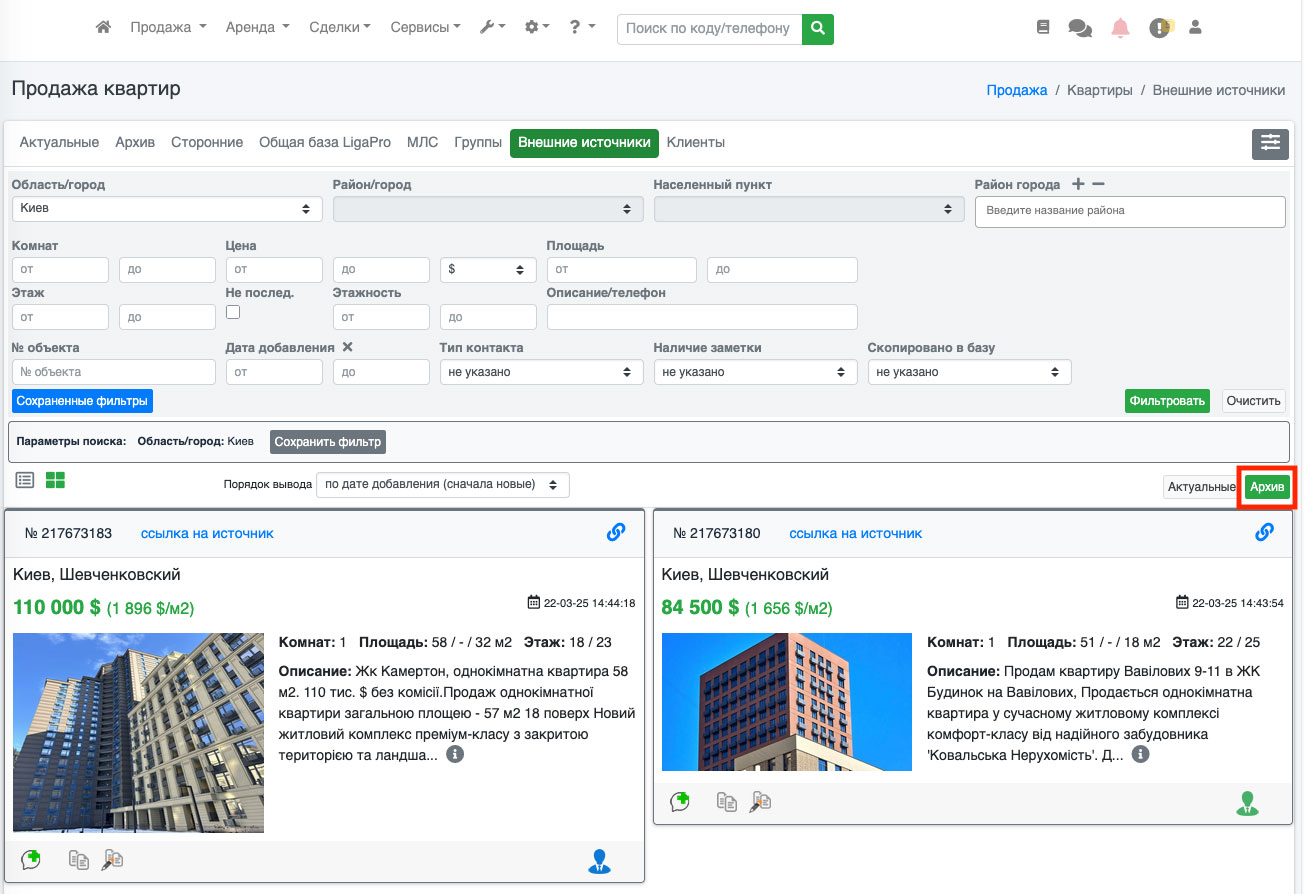This screenshot has width=1304, height=894.
Task: Switch to the 'Общая база LigaPro' tab
Action: 325,143
